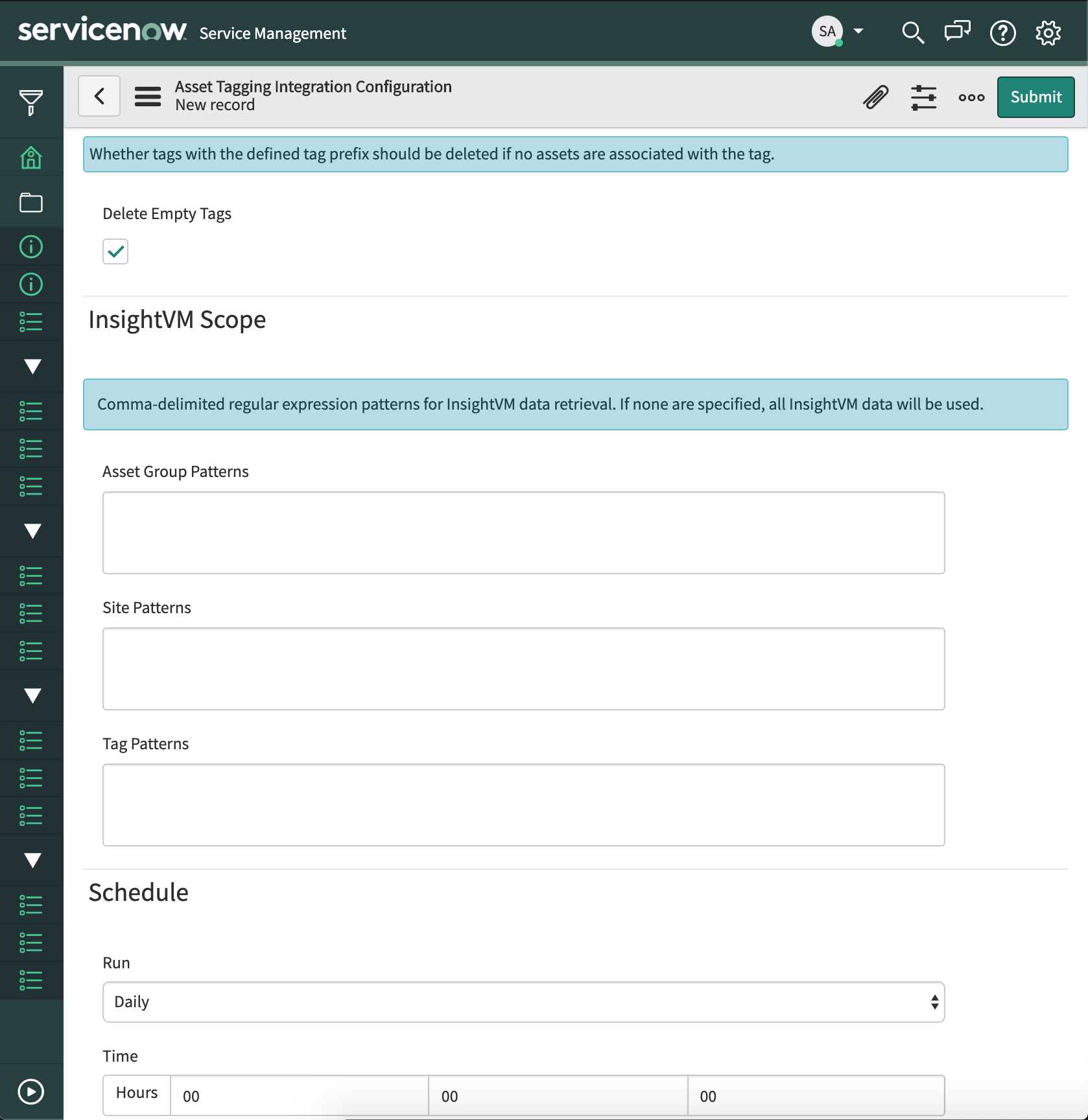Open the help question mark icon
Viewport: 1088px width, 1120px height.
pos(1002,32)
